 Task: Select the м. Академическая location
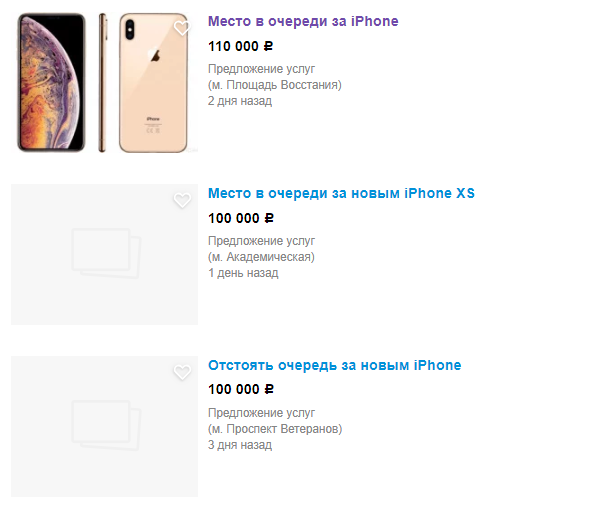click(261, 257)
